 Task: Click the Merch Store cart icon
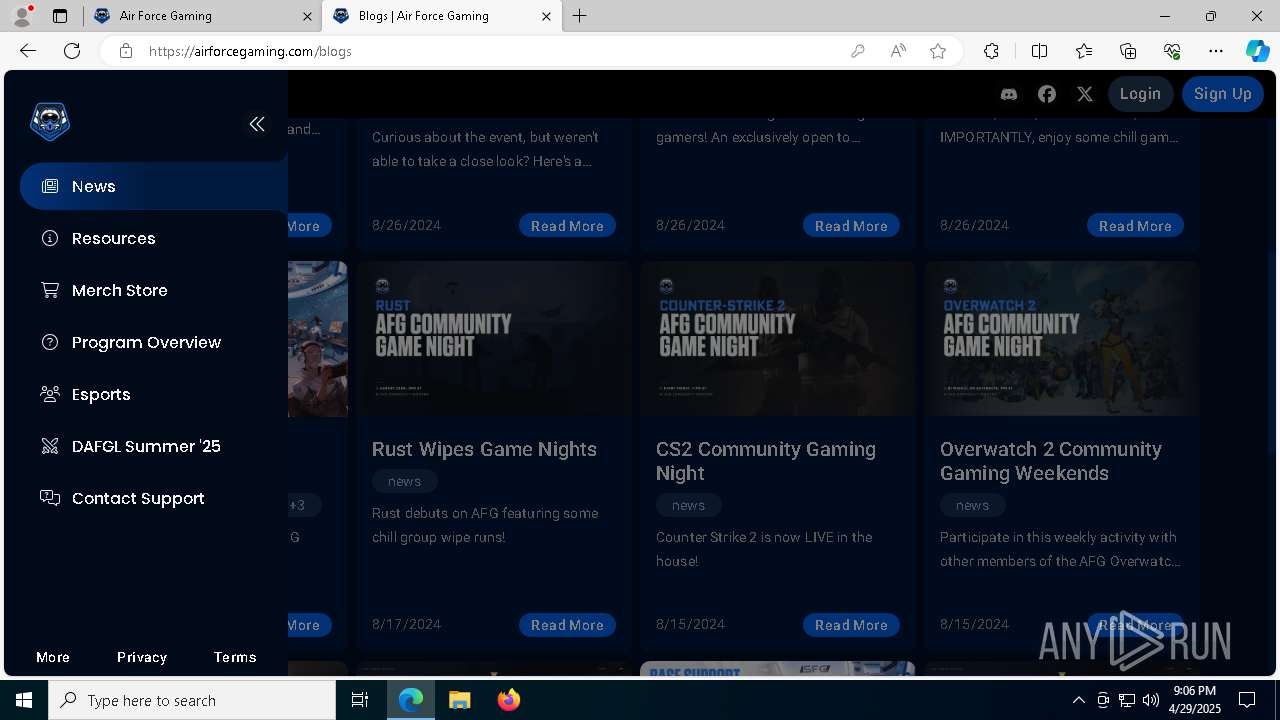point(49,290)
